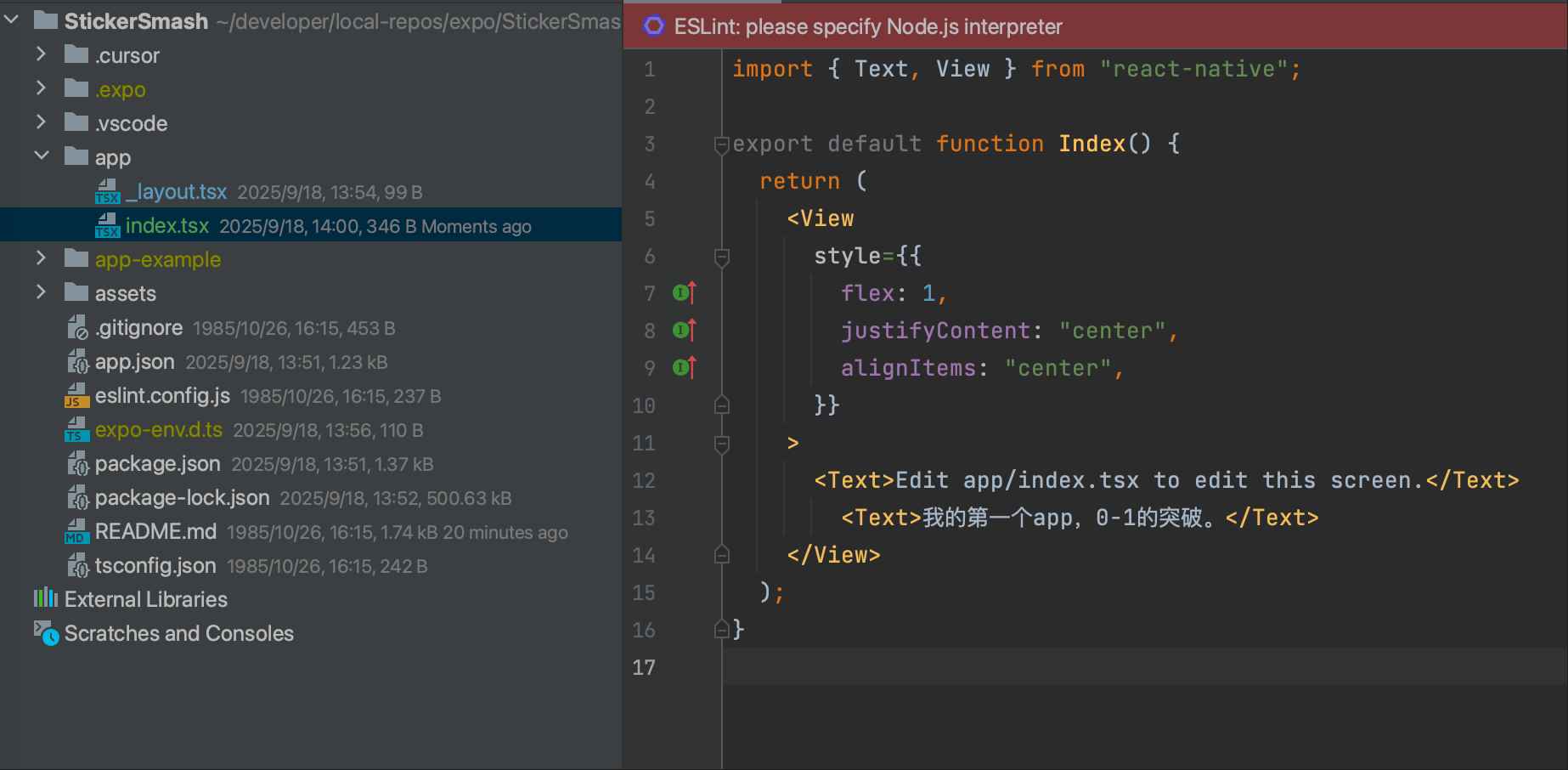
Task: Toggle code fold marker on line 11
Action: (722, 444)
